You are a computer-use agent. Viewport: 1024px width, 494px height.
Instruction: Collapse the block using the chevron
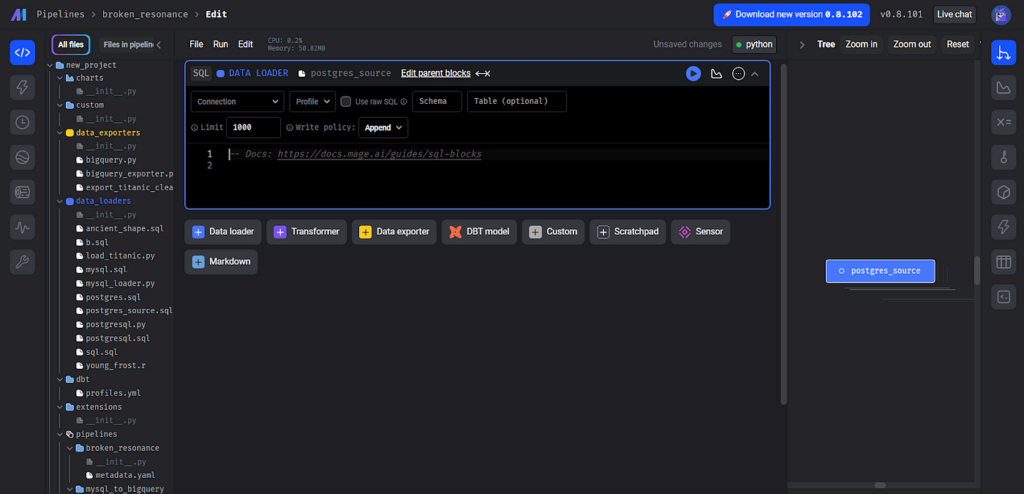[755, 73]
